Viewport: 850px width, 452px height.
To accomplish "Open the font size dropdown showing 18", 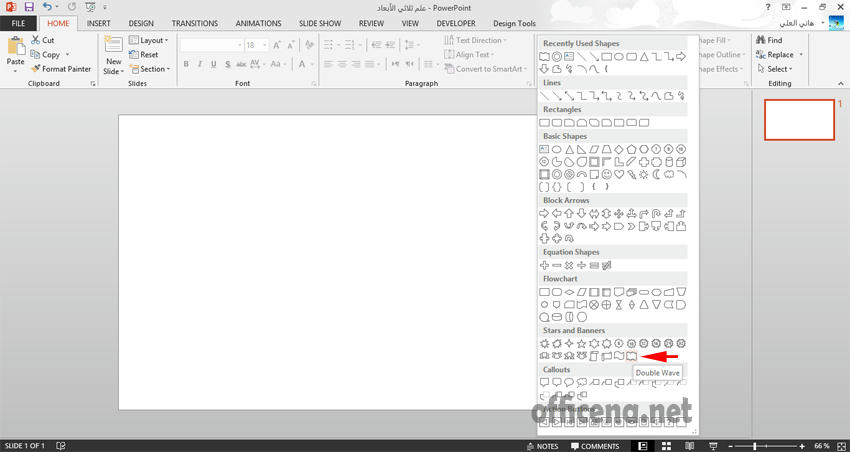I will coord(265,46).
